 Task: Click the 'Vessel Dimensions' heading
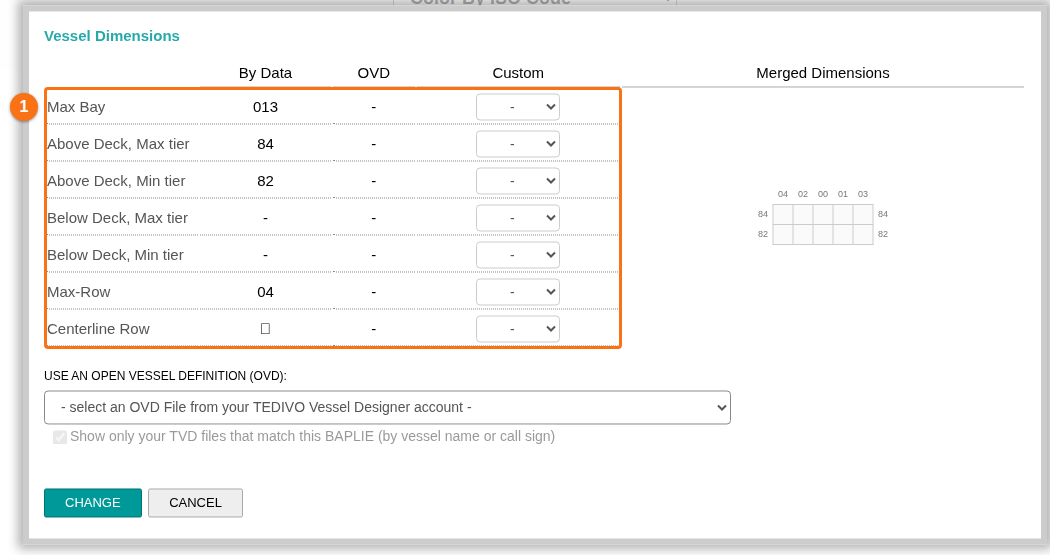112,36
